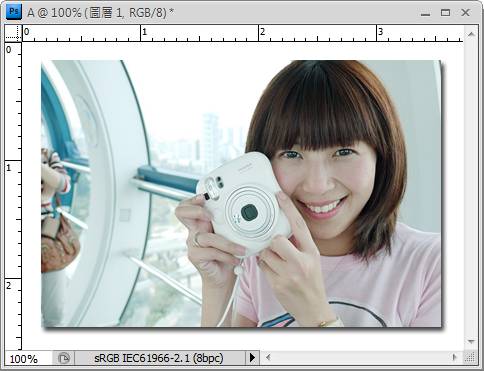Close the document window
484x371 pixels.
click(466, 13)
